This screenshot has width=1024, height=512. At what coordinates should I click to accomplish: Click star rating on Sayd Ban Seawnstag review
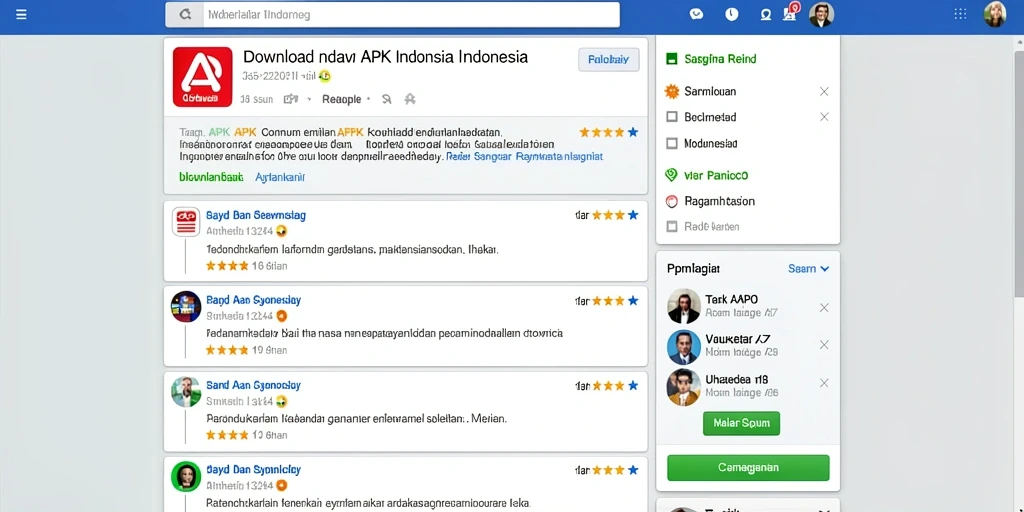(615, 215)
